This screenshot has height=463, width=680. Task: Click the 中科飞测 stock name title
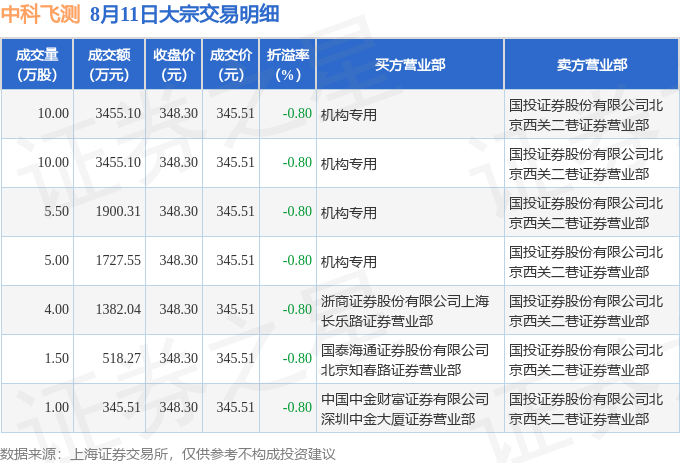click(40, 14)
